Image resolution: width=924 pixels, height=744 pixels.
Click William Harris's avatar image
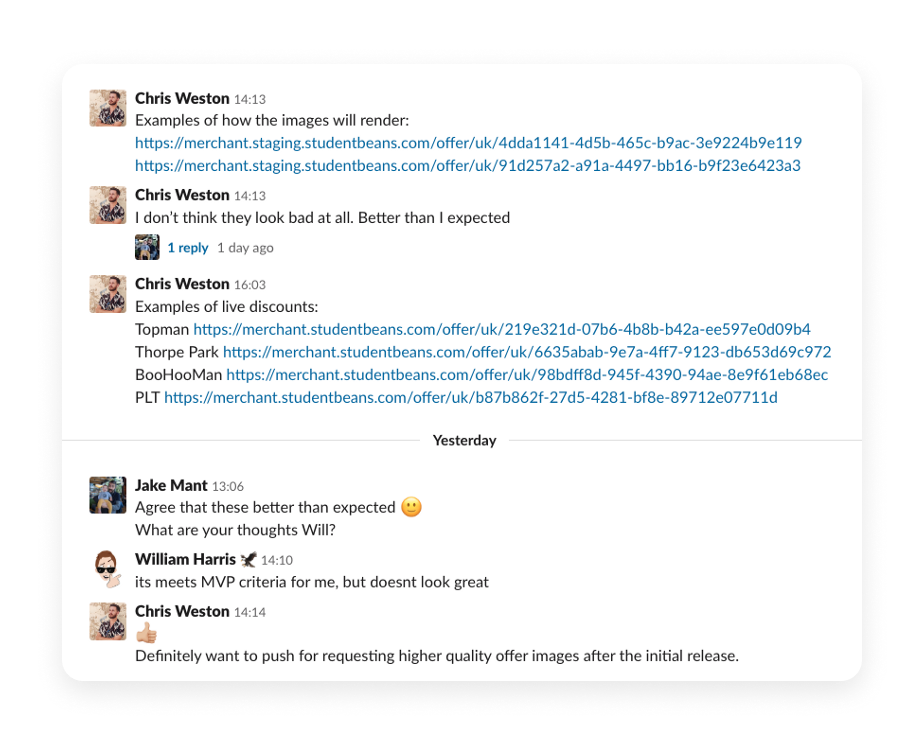pyautogui.click(x=107, y=569)
